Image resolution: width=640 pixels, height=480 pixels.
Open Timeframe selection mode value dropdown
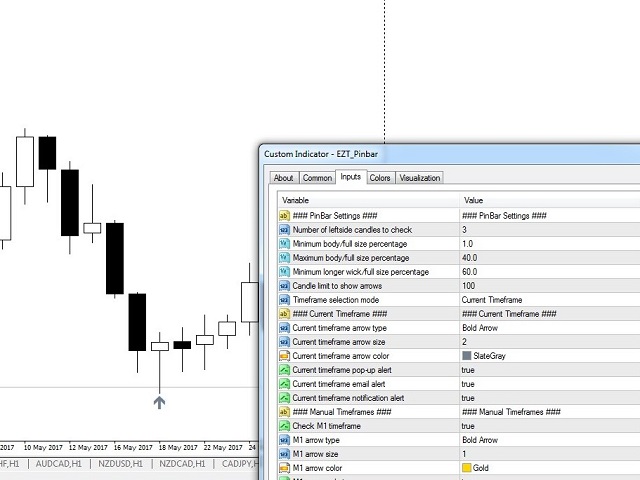490,300
